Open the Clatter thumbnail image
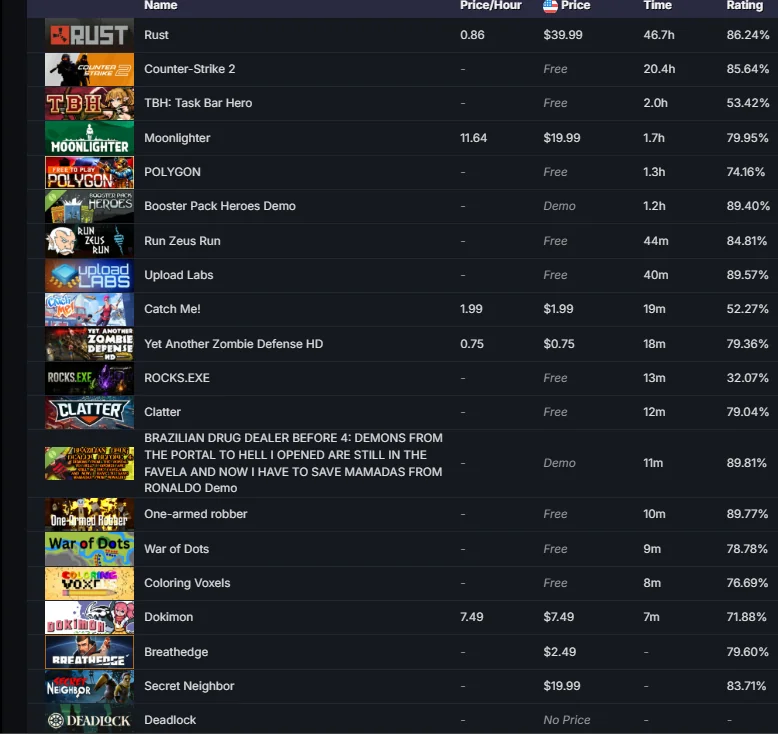This screenshot has width=778, height=734. point(89,412)
